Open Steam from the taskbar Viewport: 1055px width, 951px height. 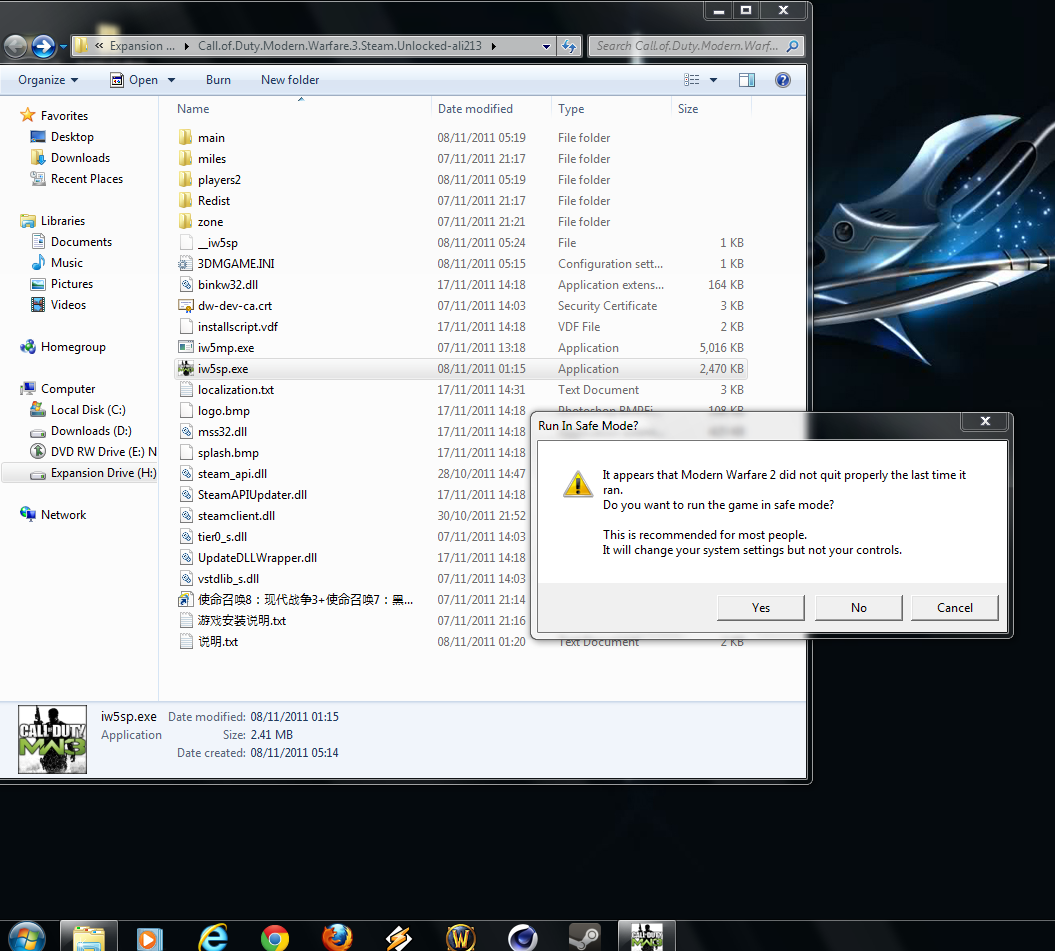pyautogui.click(x=584, y=937)
